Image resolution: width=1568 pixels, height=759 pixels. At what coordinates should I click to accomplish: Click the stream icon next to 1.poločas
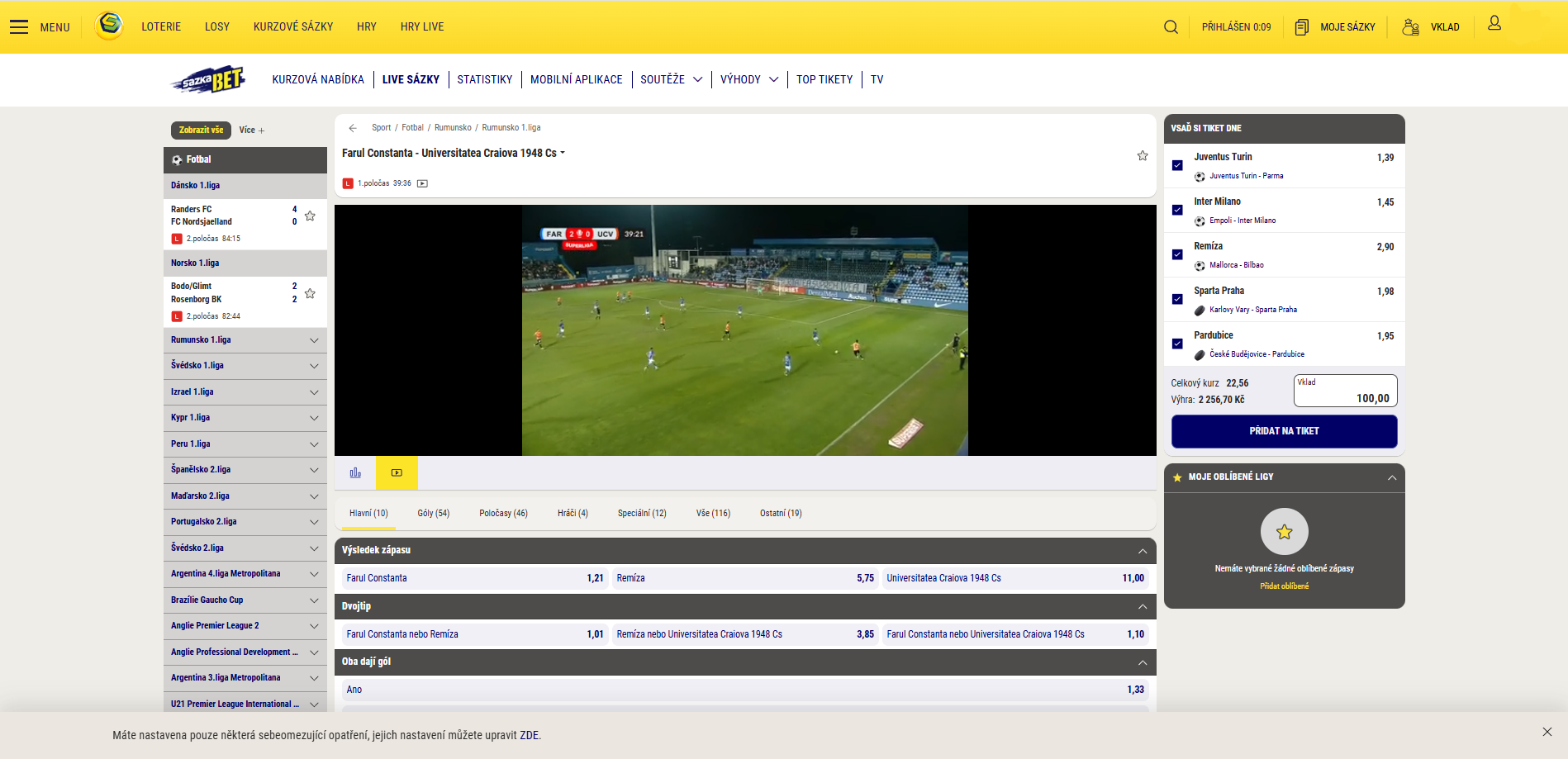422,183
